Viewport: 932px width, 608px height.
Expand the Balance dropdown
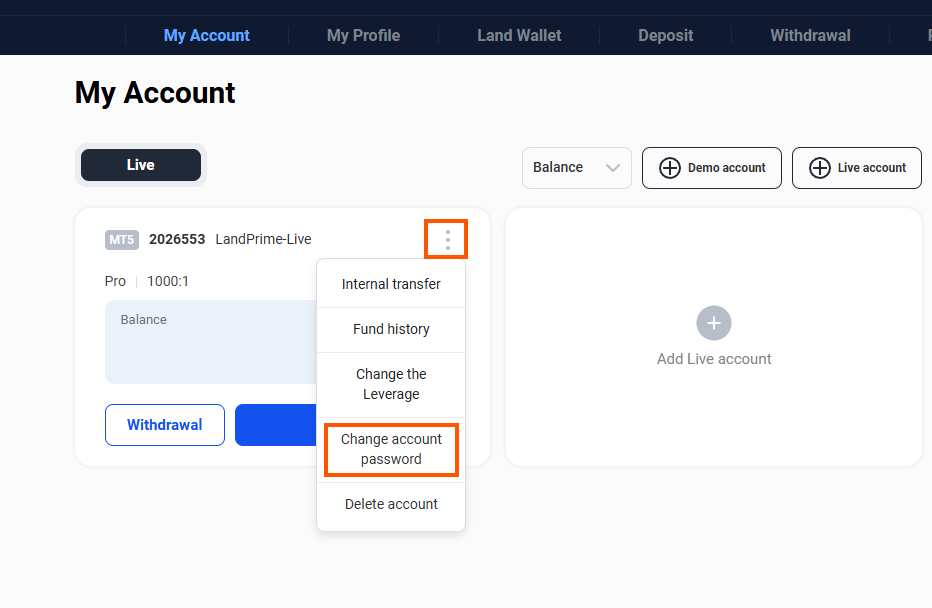pyautogui.click(x=576, y=168)
